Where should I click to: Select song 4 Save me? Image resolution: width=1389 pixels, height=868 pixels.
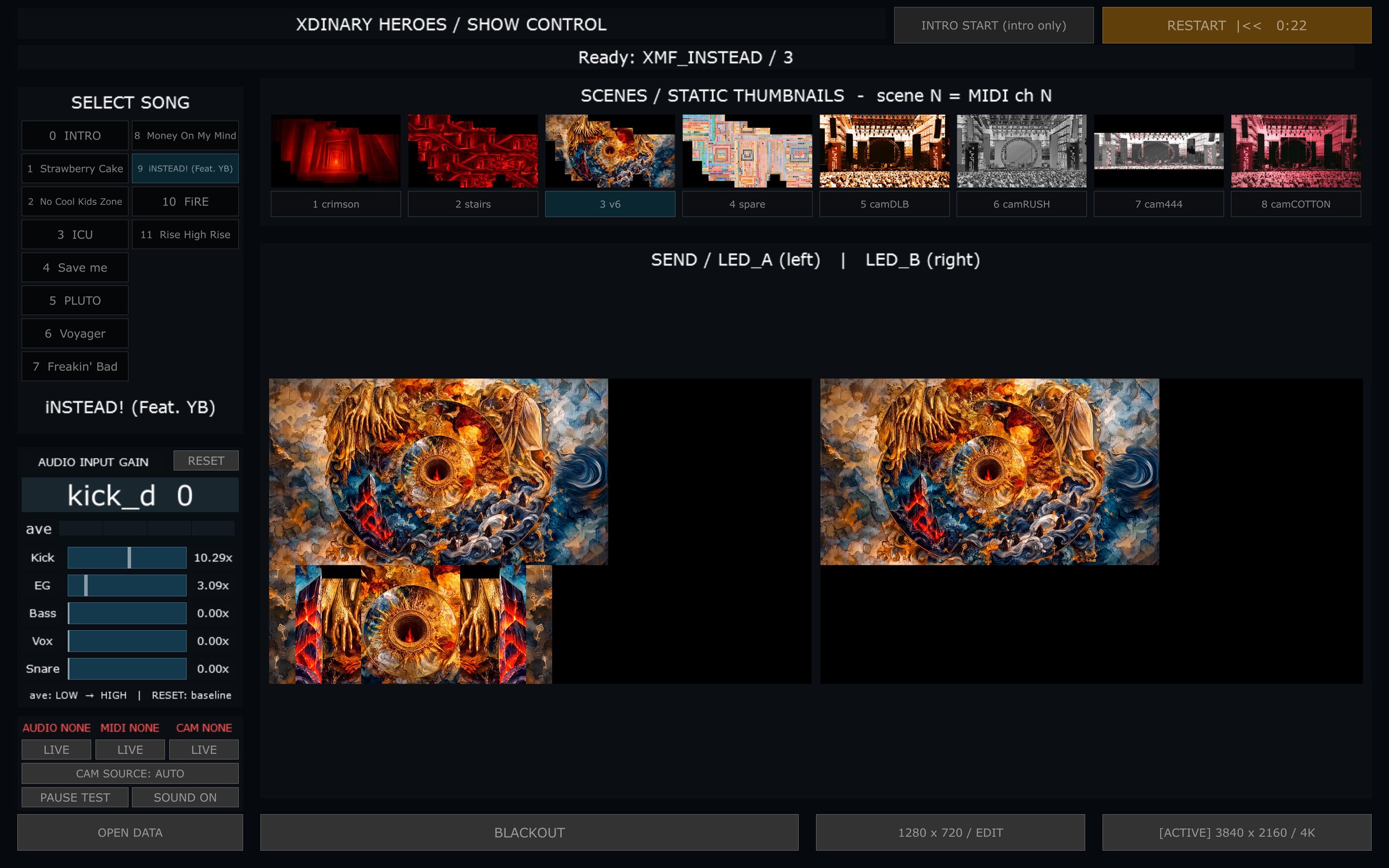point(75,268)
